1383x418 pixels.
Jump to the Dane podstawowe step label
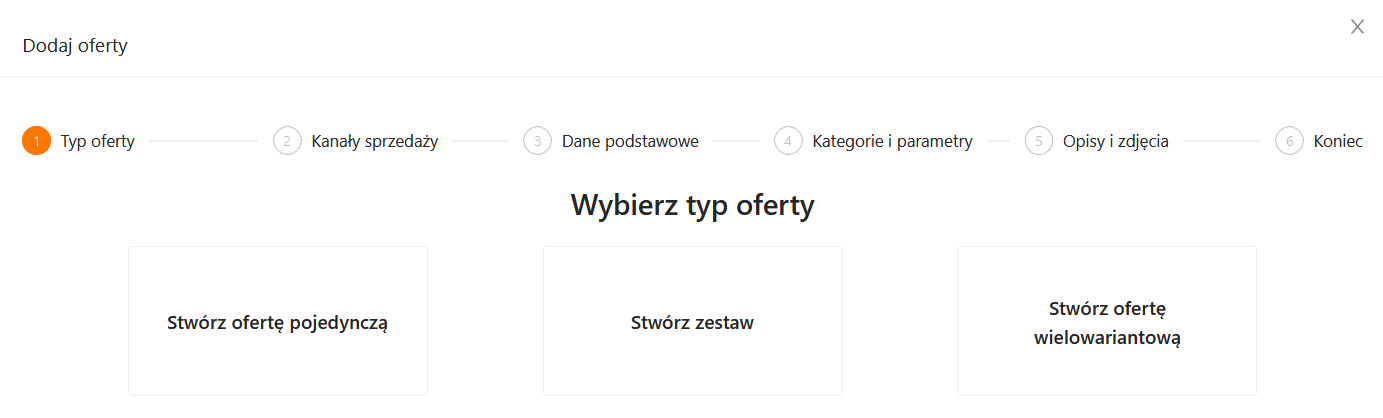(x=630, y=141)
